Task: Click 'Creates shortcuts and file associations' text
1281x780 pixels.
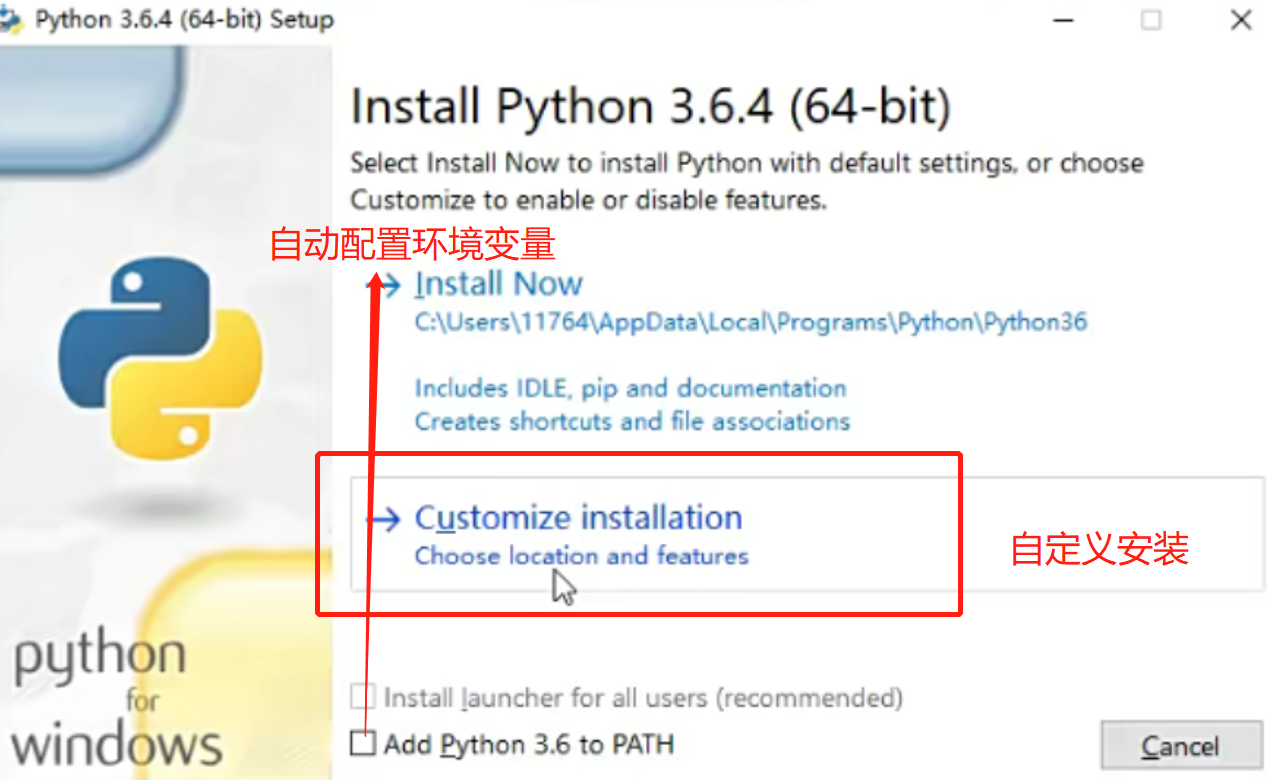Action: [632, 421]
